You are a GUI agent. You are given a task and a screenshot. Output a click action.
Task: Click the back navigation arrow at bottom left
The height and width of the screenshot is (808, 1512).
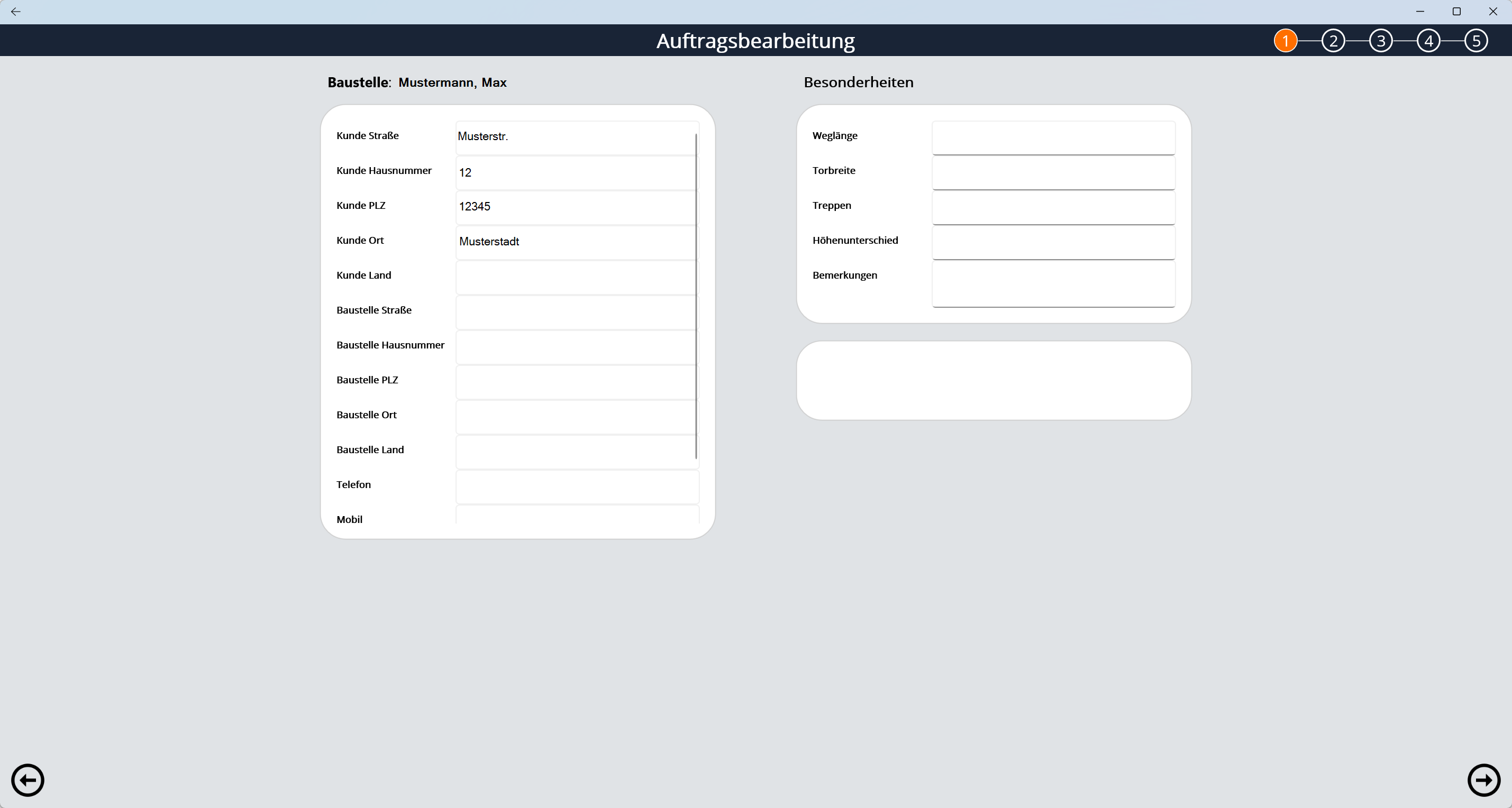coord(28,780)
